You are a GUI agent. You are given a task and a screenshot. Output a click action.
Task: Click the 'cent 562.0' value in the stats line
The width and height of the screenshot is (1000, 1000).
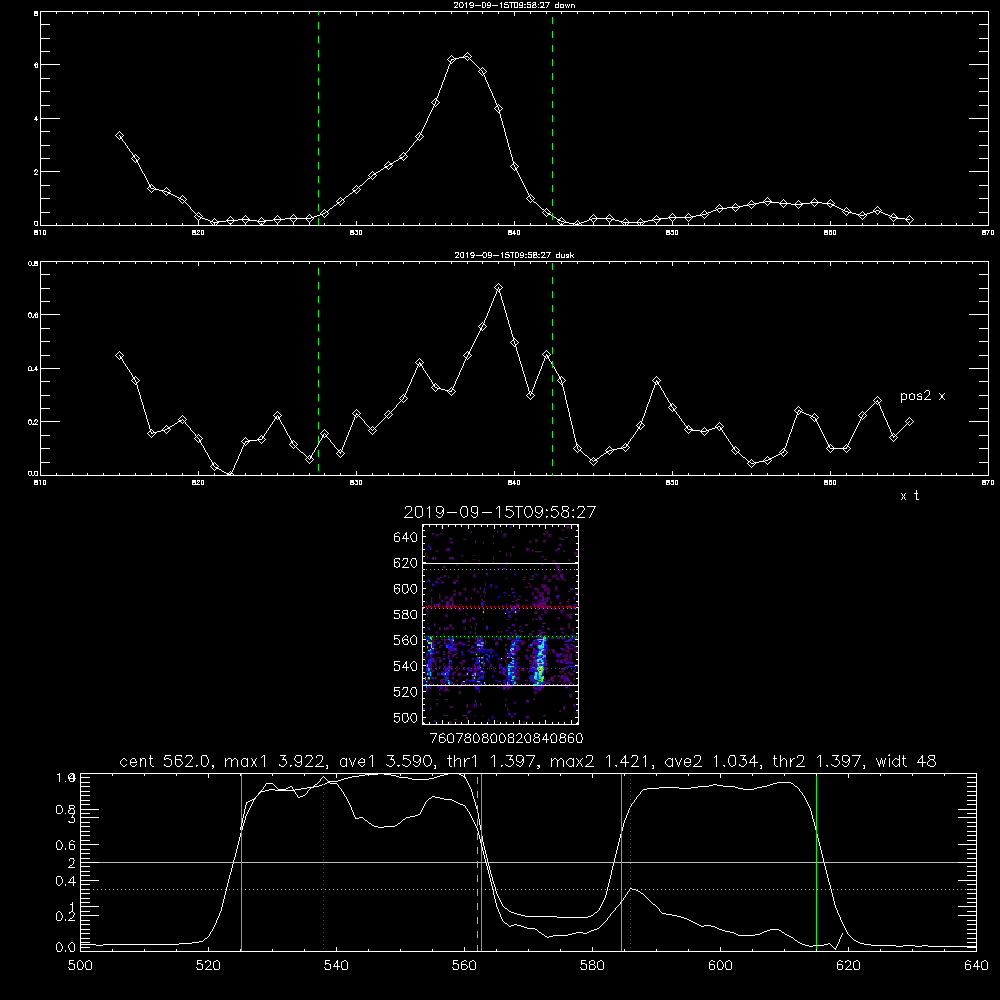pyautogui.click(x=165, y=761)
